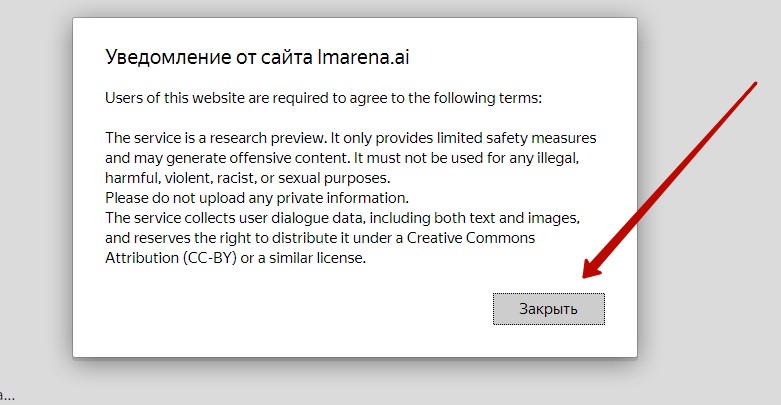Screen dimensions: 781x405
Task: Click the truncated status text at bottom-left
Action: coord(7,396)
